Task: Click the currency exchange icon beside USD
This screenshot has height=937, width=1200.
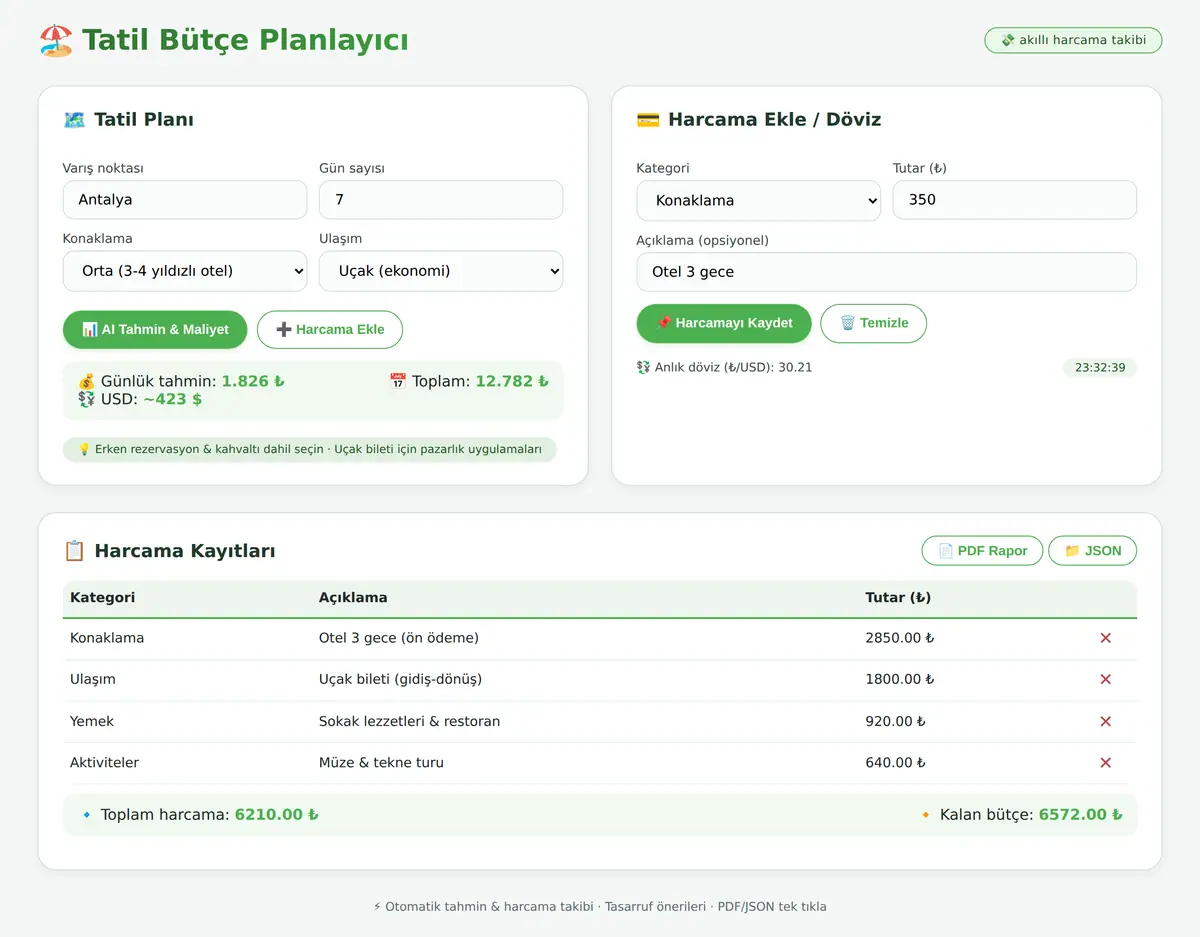Action: [87, 399]
